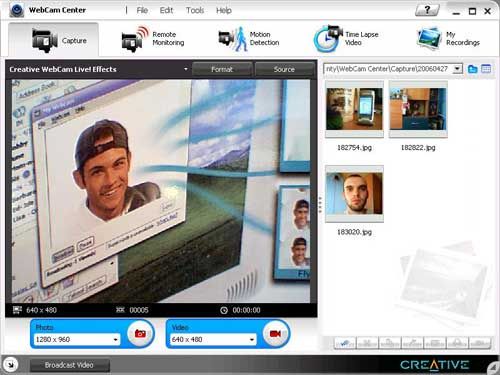Expand the Creative WebCam Live! Effects device dropdown

point(186,69)
